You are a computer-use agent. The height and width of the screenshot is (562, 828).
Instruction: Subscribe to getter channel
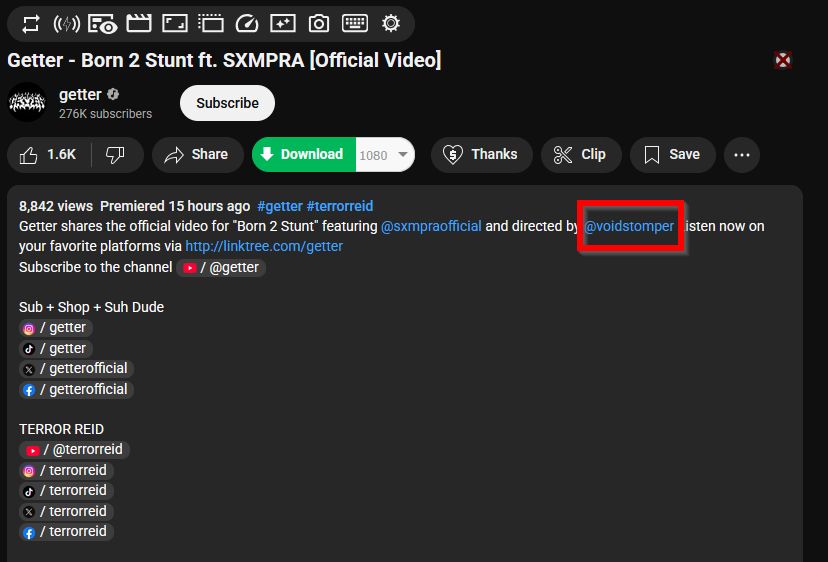[x=228, y=103]
